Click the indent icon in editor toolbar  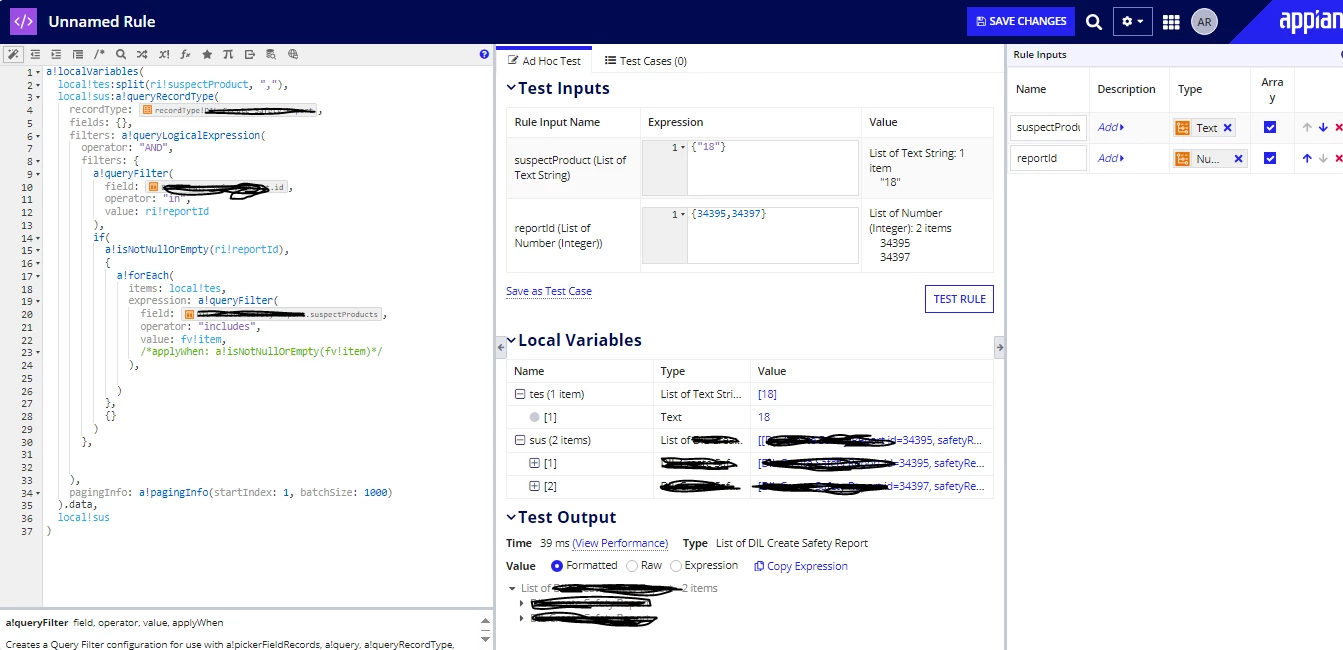(x=56, y=54)
